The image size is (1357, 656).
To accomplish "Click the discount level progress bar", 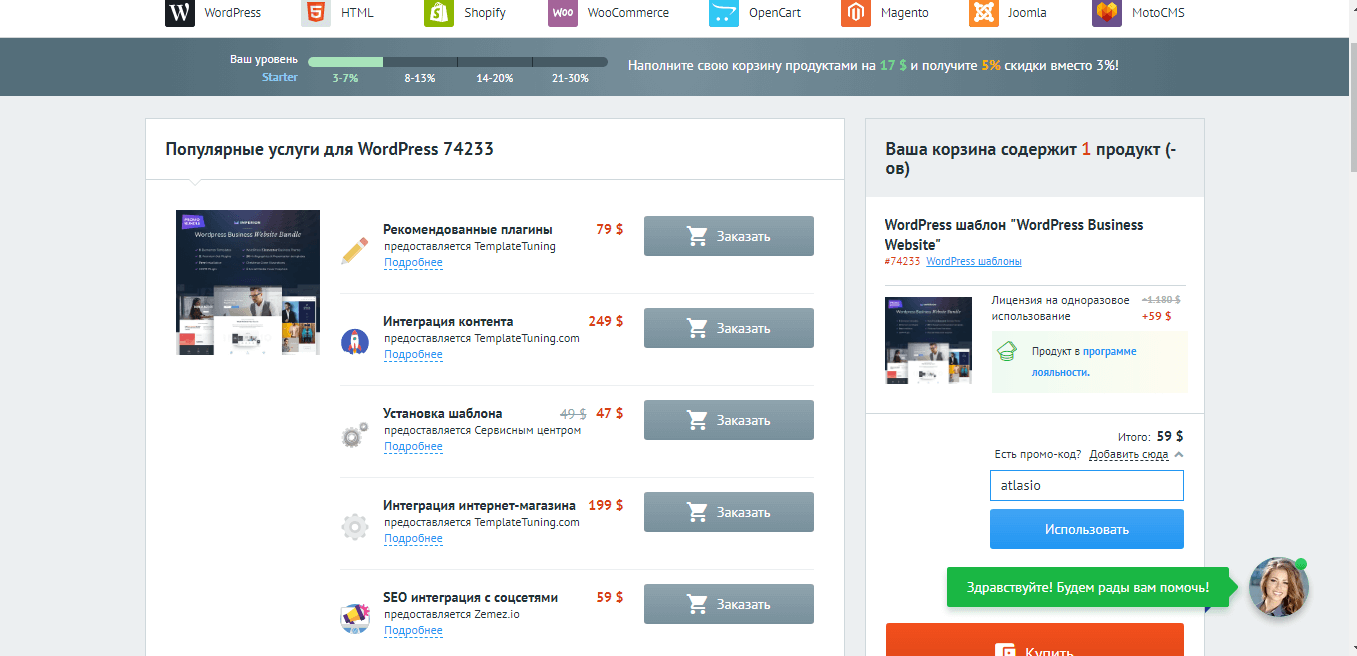I will coord(457,62).
